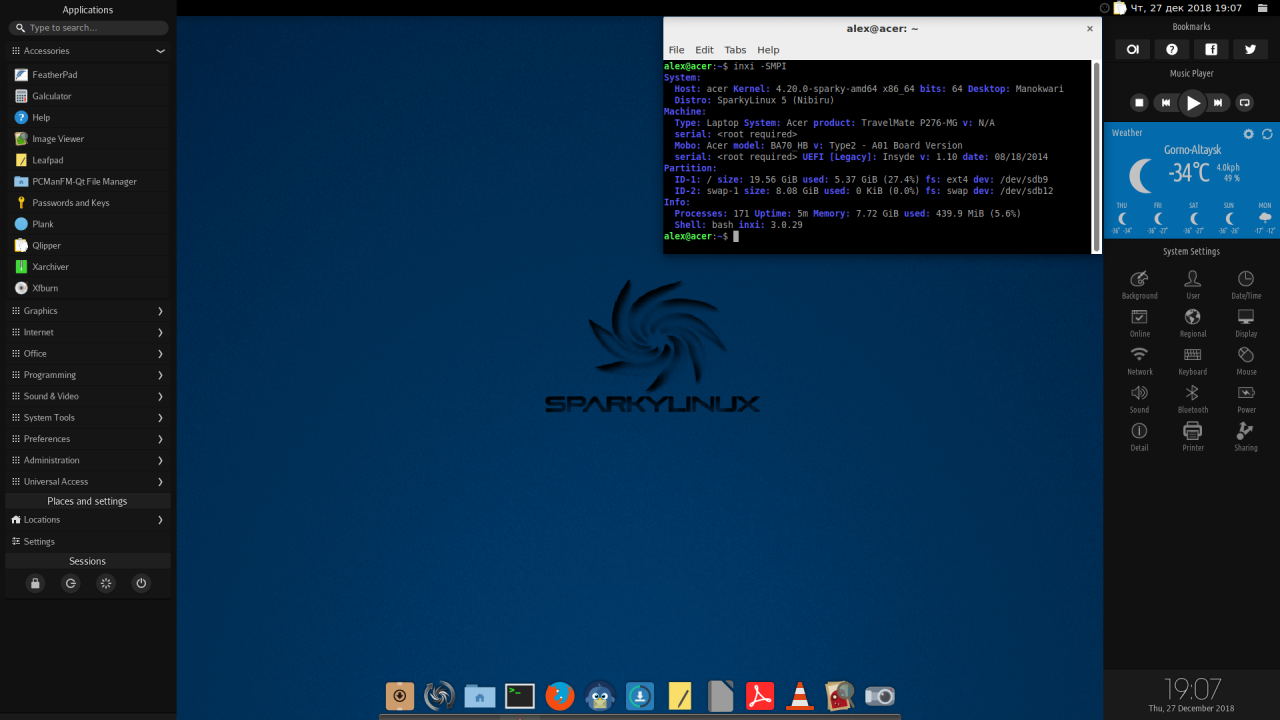This screenshot has height=720, width=1280.
Task: Expand the Sound & Video category
Action: point(88,396)
